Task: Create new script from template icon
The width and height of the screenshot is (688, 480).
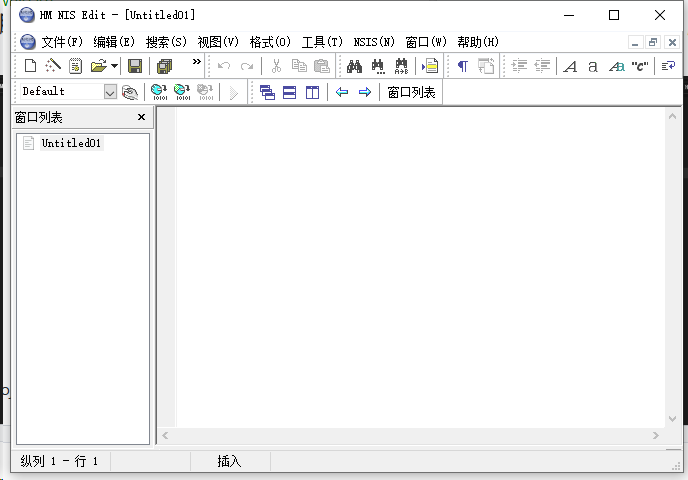Action: point(75,66)
